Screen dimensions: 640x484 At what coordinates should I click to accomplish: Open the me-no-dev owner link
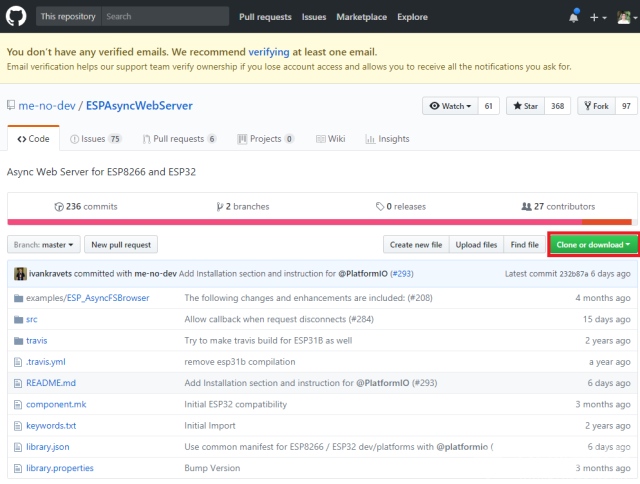[x=47, y=106]
